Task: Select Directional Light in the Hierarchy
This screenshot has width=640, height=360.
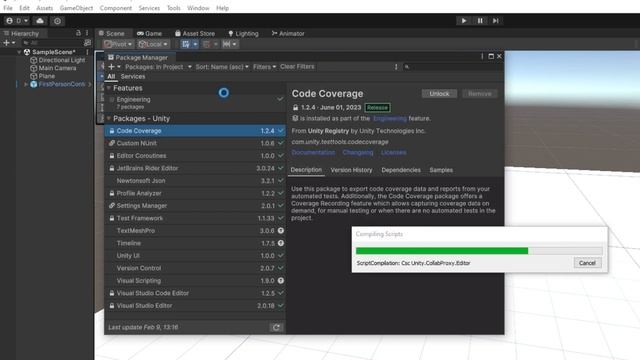Action: click(x=62, y=60)
